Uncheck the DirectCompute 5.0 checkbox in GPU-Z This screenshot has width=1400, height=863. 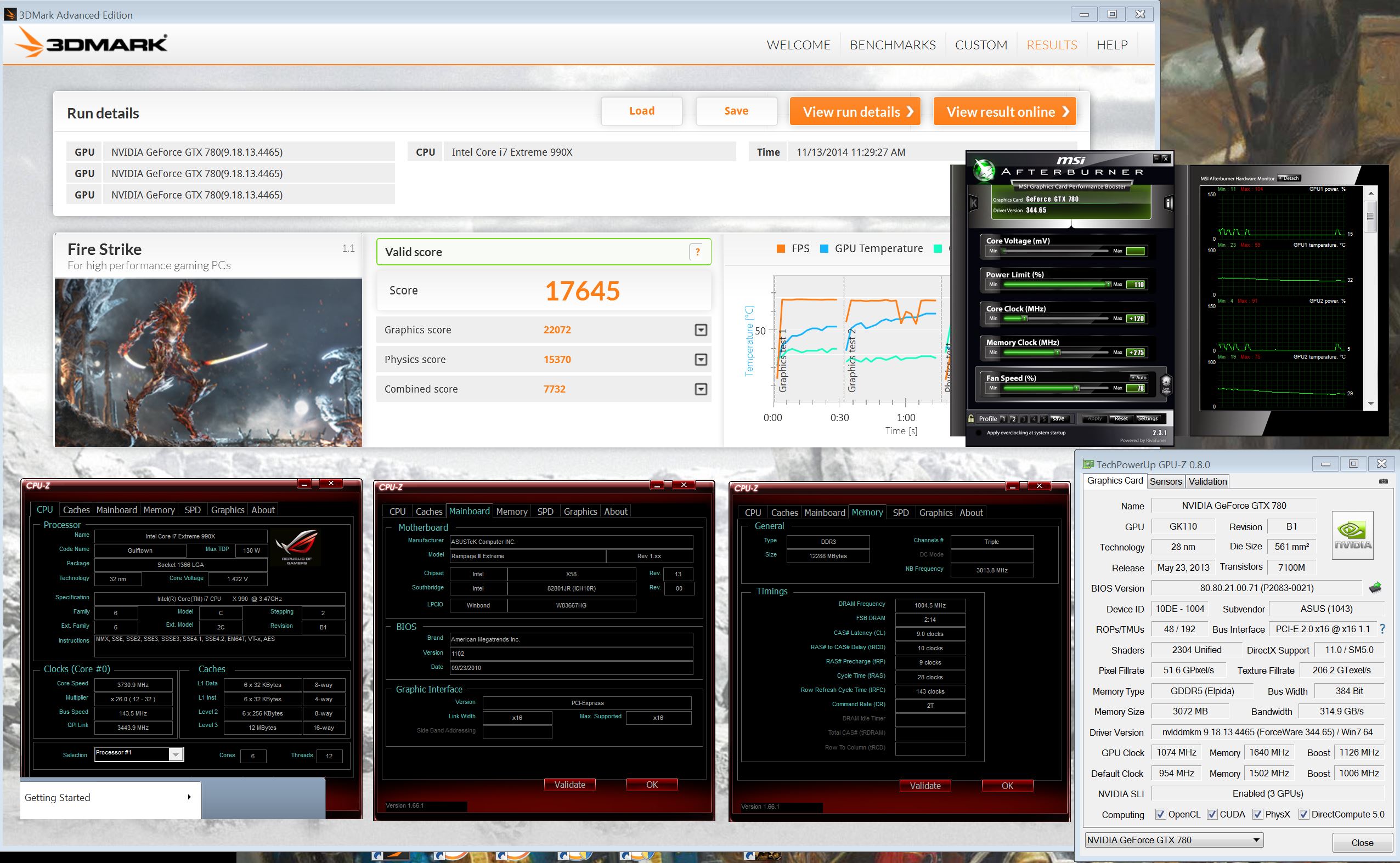[x=1303, y=815]
